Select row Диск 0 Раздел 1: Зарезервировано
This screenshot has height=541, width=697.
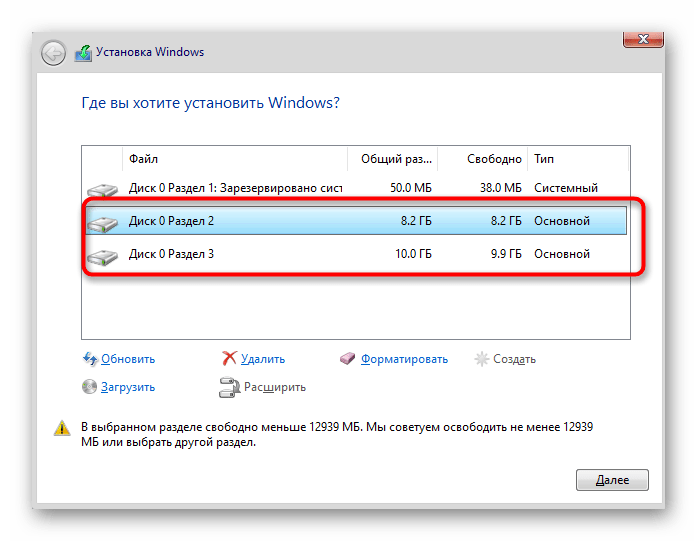point(356,188)
